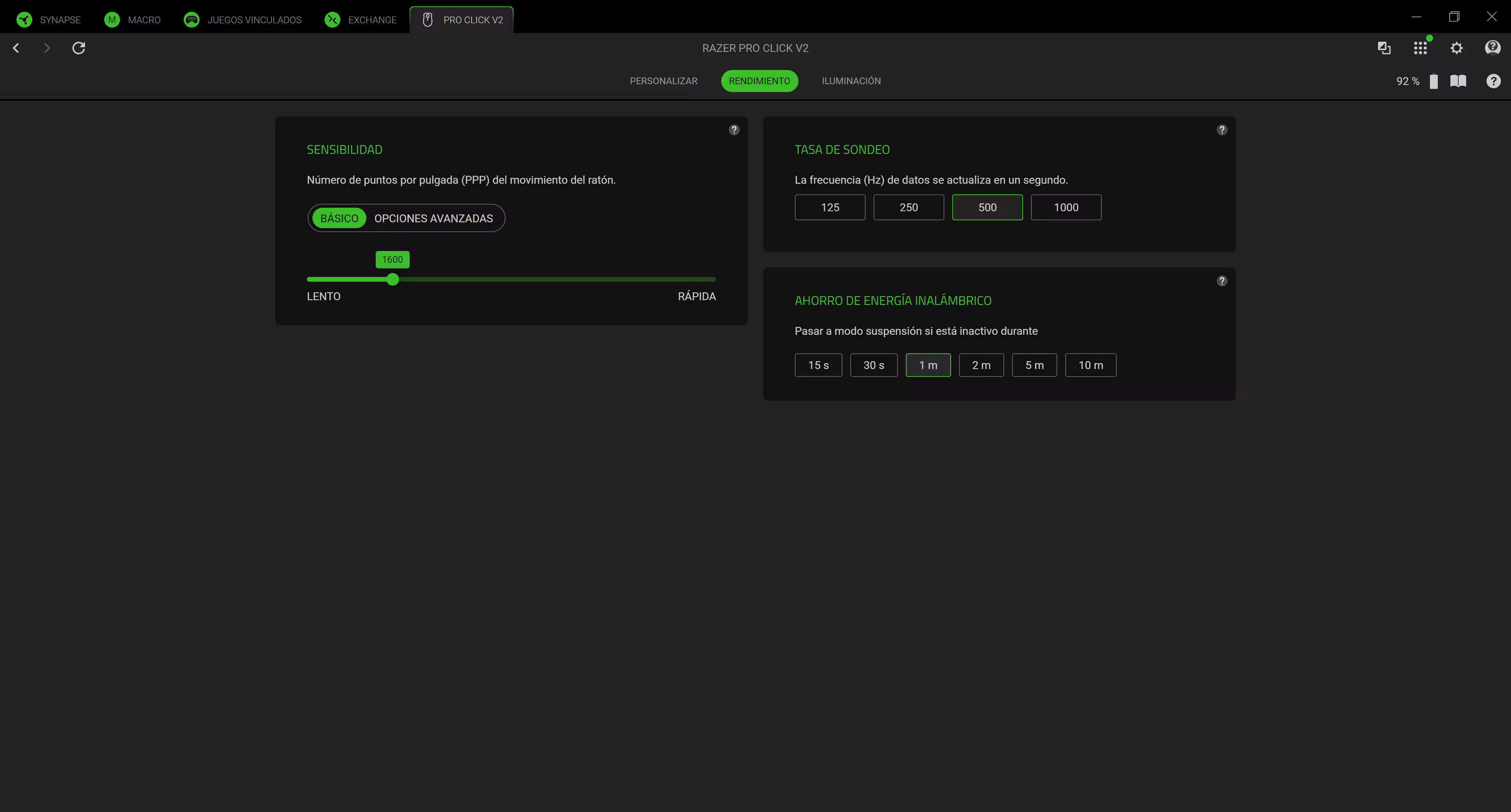The width and height of the screenshot is (1511, 812).
Task: Set sleep timeout to 15 s
Action: point(818,365)
